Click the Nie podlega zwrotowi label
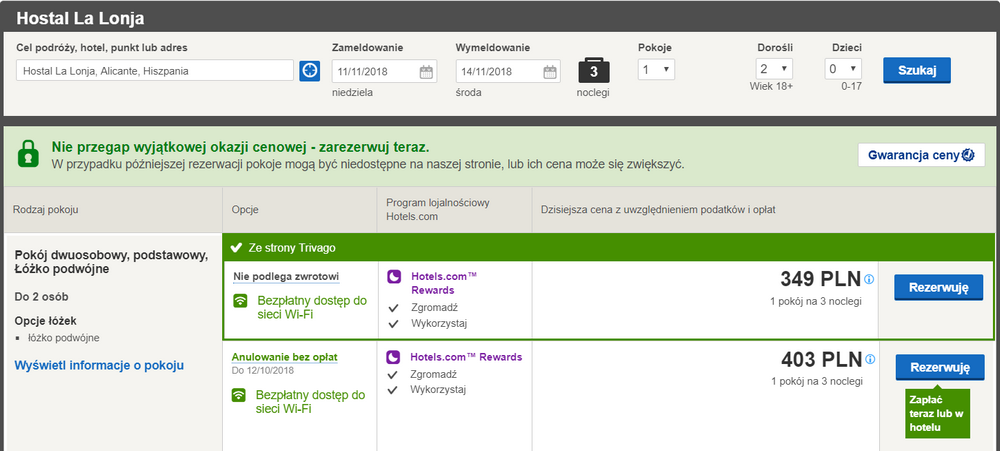The width and height of the screenshot is (1000, 451). point(286,276)
